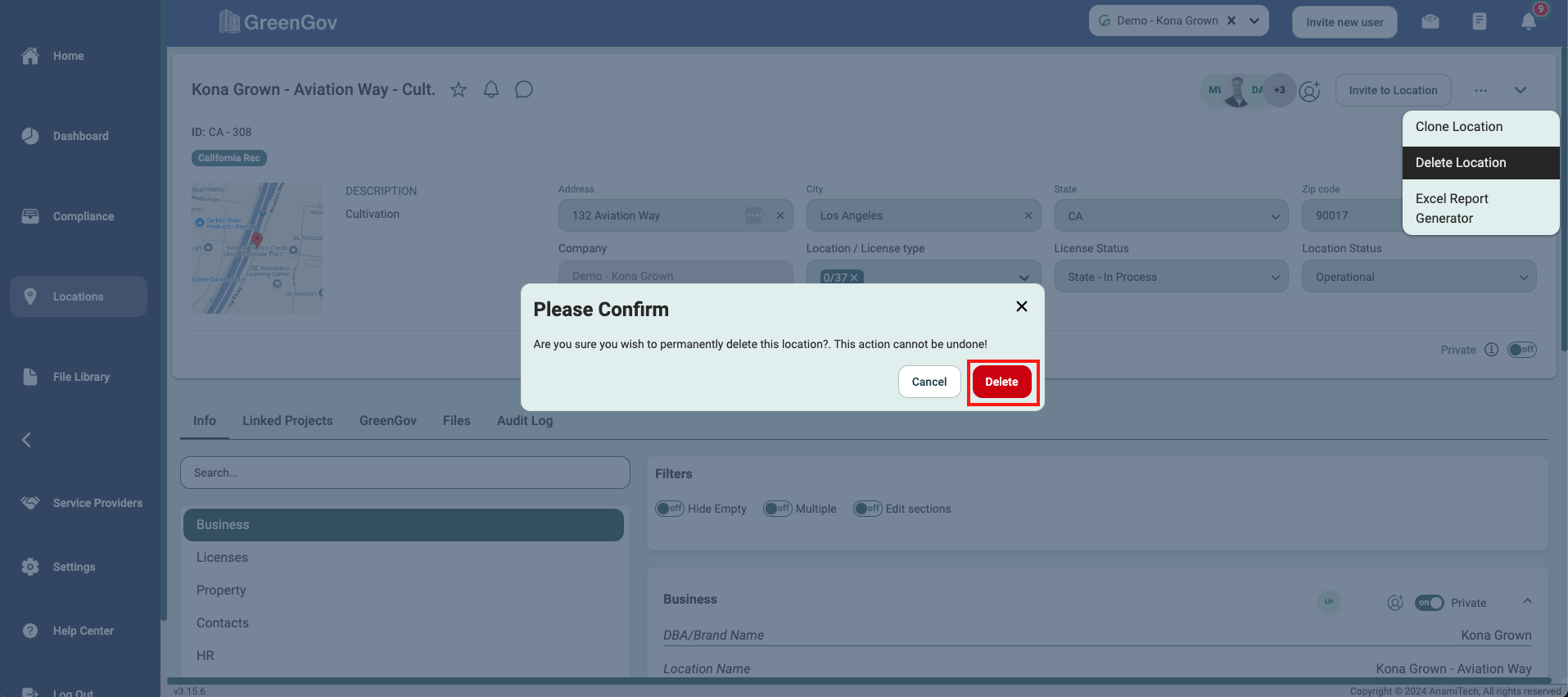
Task: Go to Compliance via its sidebar icon
Action: coord(30,216)
